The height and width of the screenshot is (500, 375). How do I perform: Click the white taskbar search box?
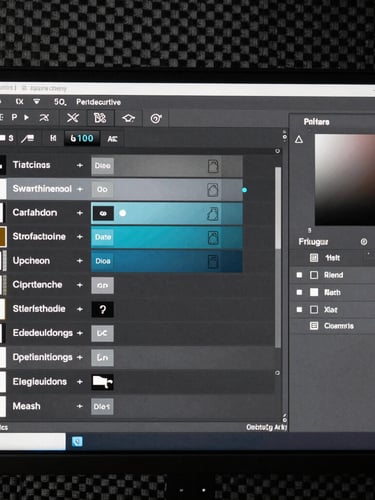point(32,441)
